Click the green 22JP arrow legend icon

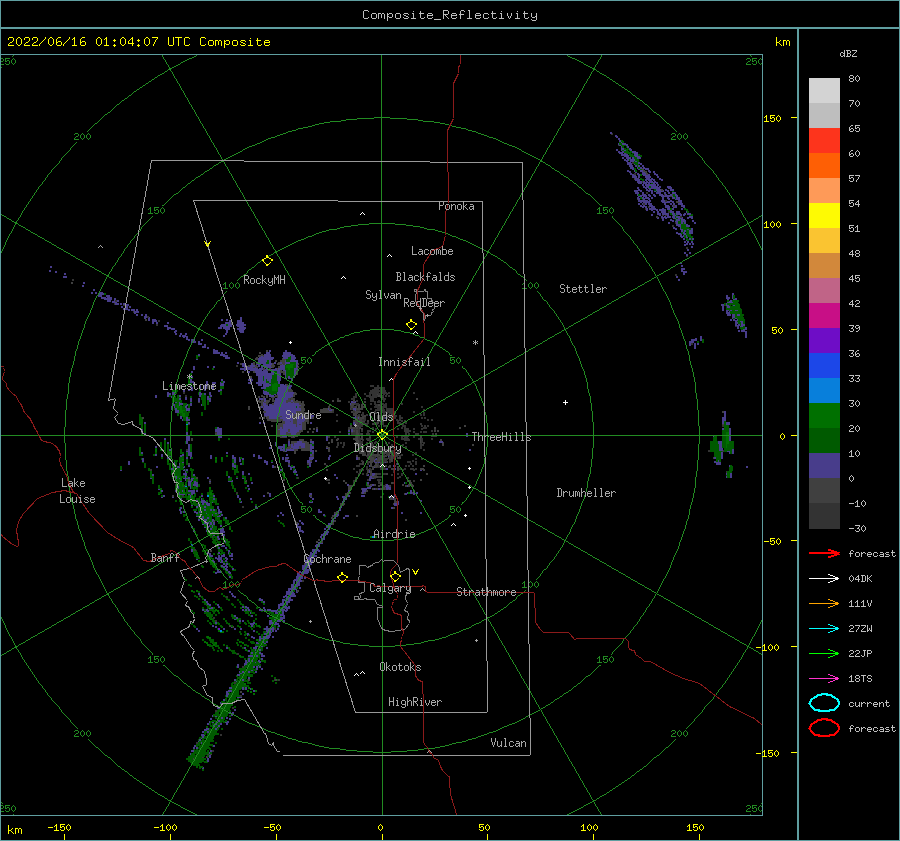point(824,653)
